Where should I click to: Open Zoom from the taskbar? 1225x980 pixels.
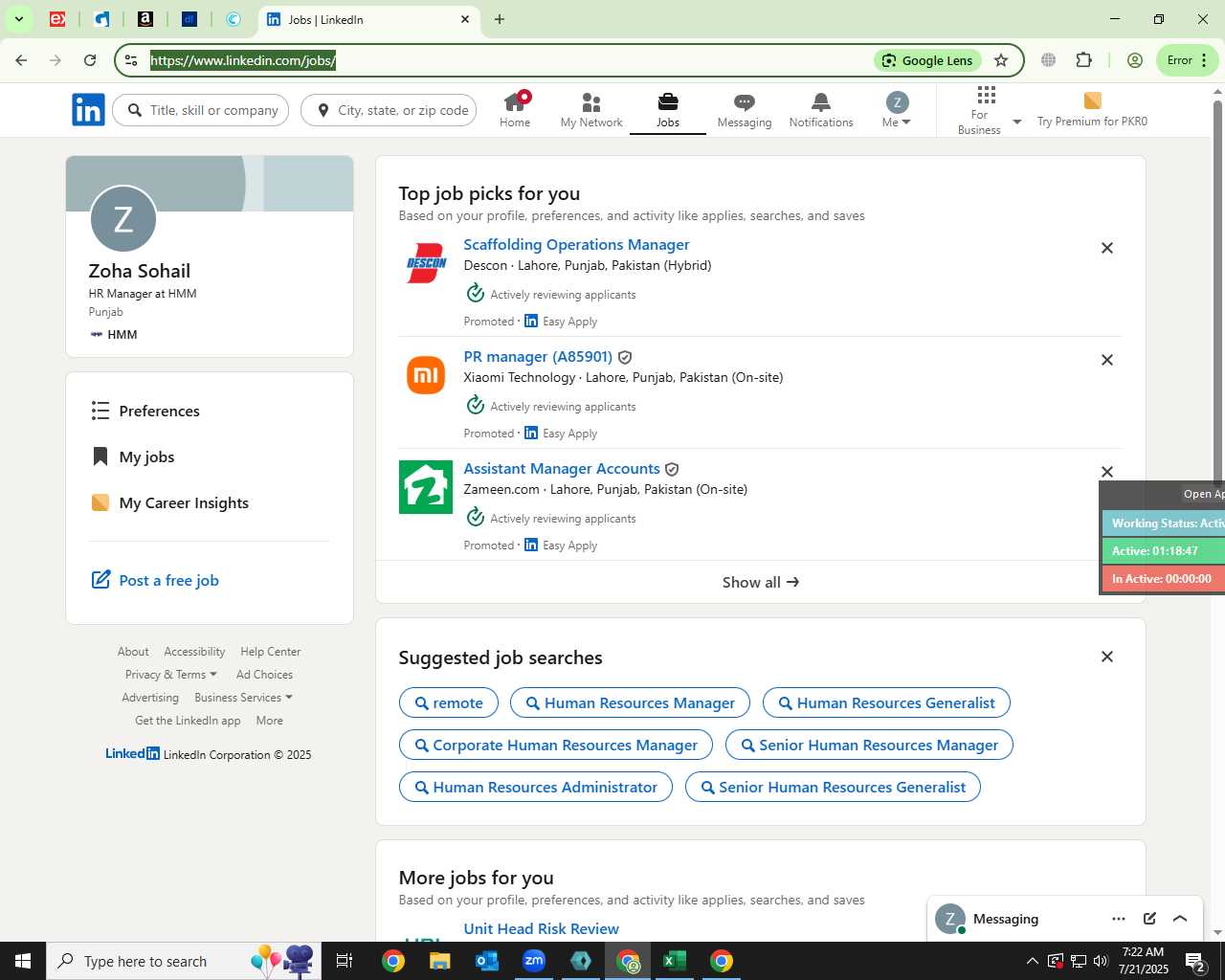(534, 961)
